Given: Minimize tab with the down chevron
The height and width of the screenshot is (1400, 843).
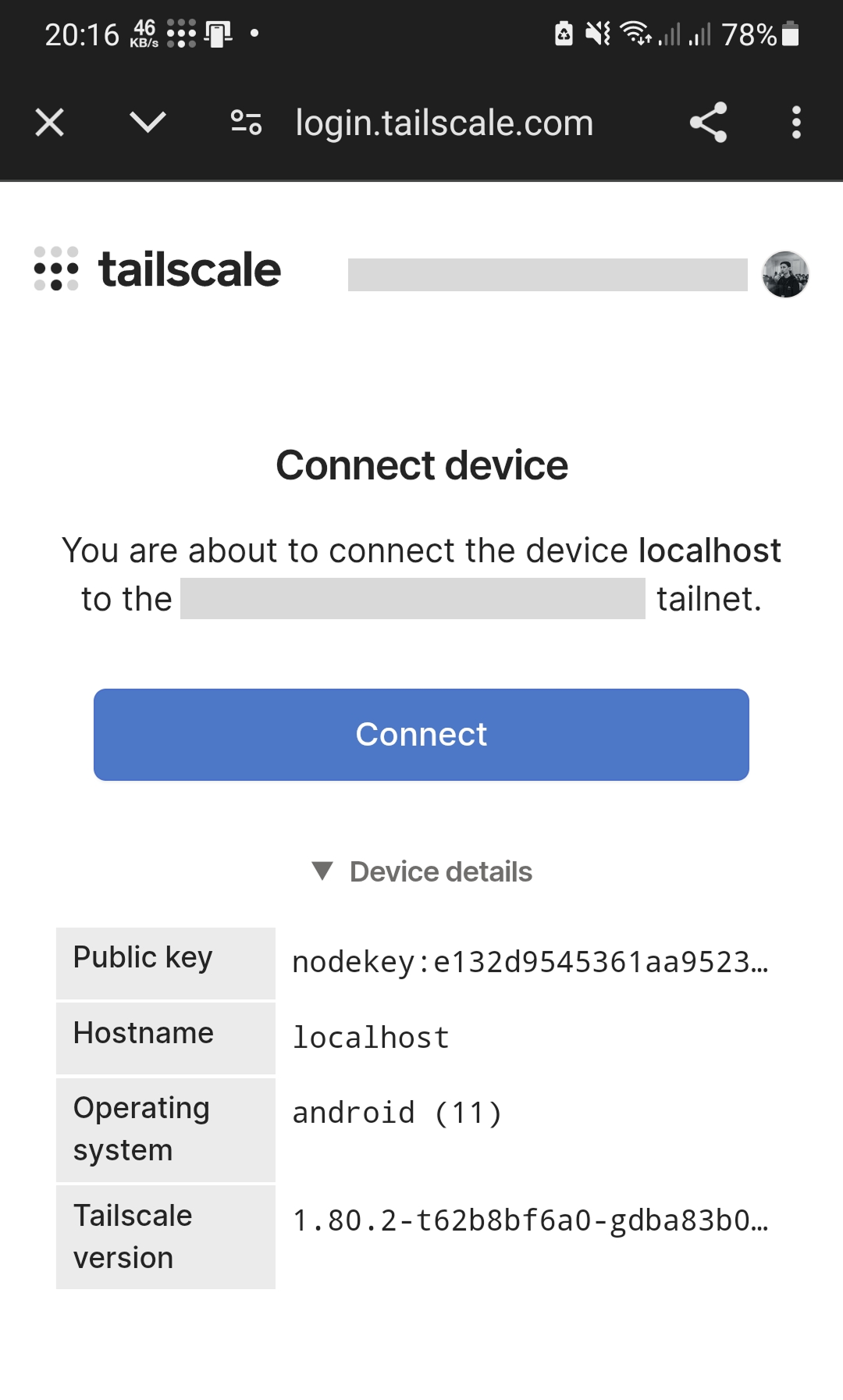Looking at the screenshot, I should pyautogui.click(x=148, y=123).
